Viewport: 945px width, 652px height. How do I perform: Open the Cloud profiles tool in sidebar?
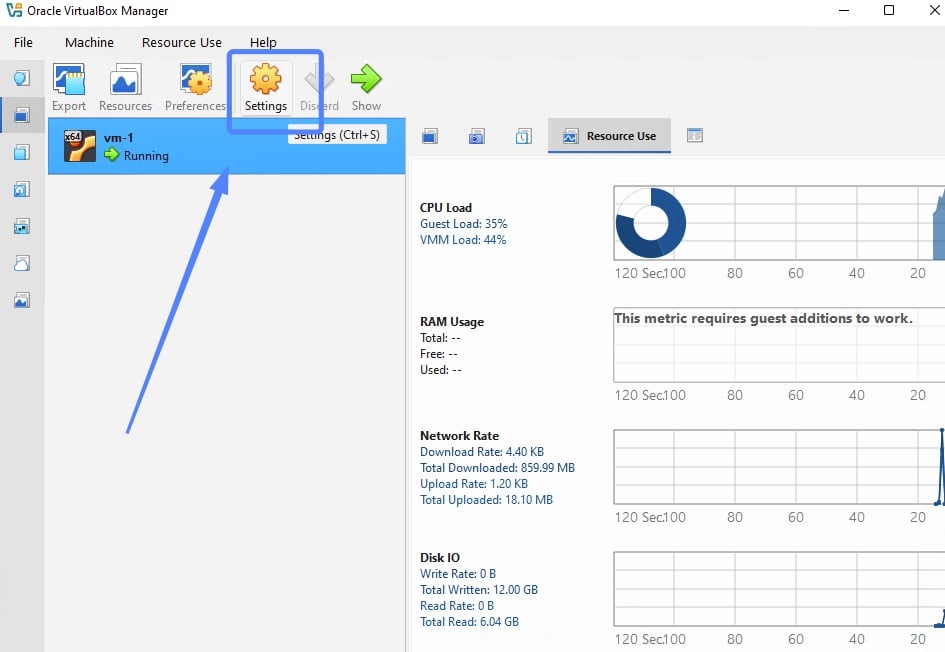(x=22, y=263)
